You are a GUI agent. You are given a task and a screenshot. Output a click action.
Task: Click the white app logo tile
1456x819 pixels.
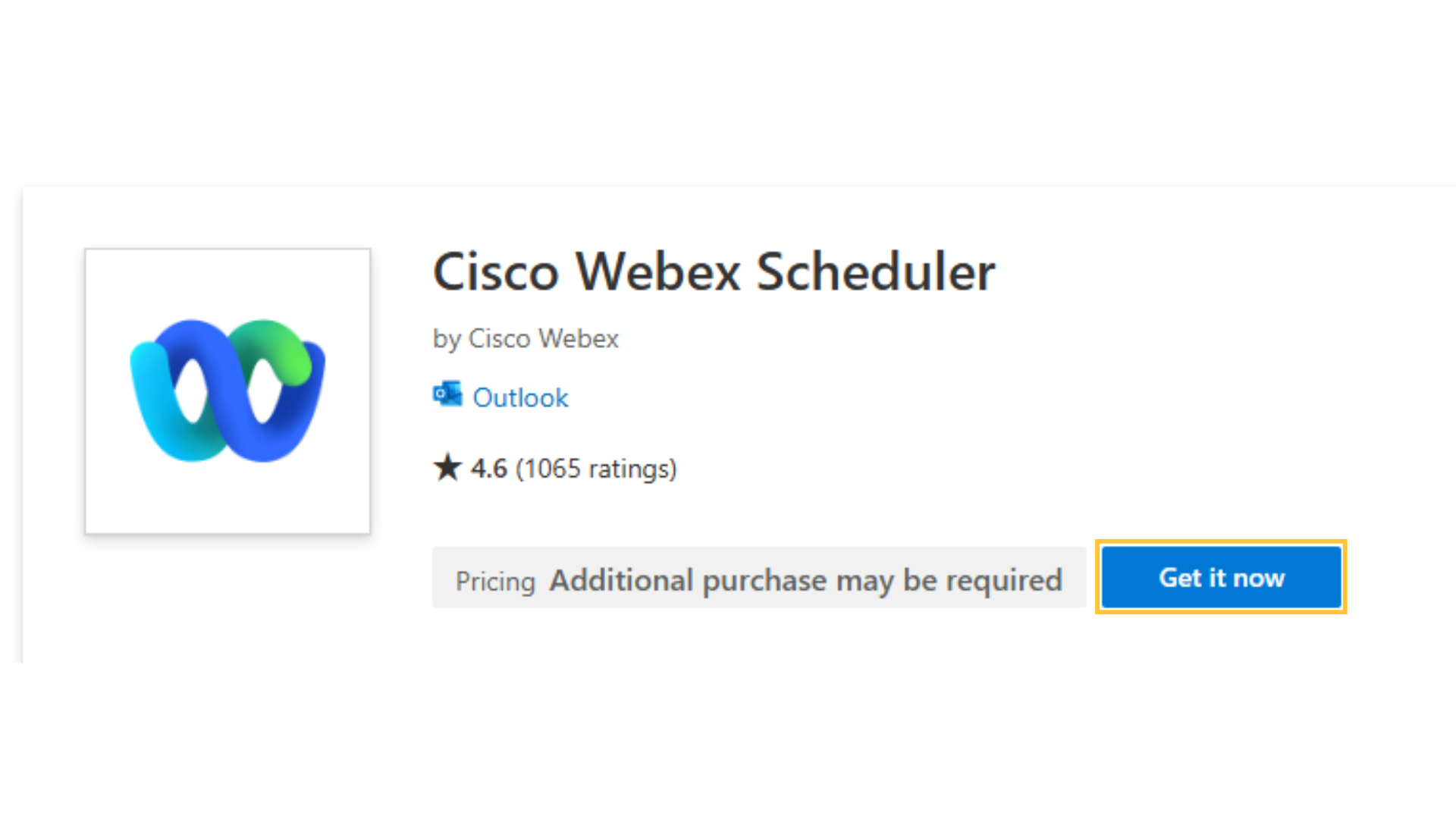pyautogui.click(x=227, y=391)
